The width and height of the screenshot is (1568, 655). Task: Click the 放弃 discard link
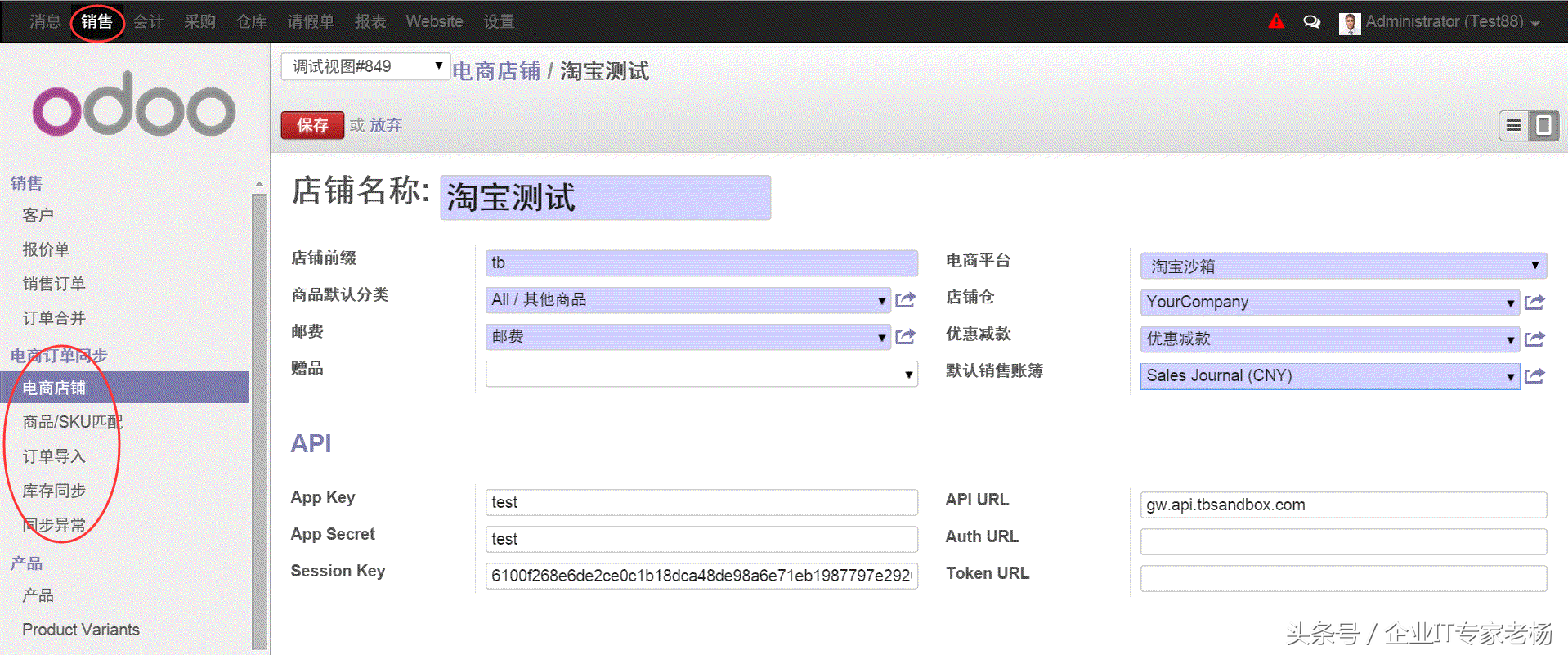coord(385,125)
